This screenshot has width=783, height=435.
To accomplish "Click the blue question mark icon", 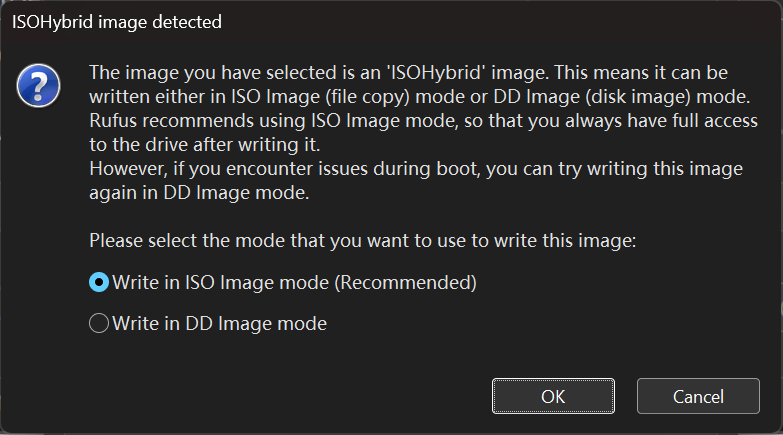I will [x=38, y=86].
